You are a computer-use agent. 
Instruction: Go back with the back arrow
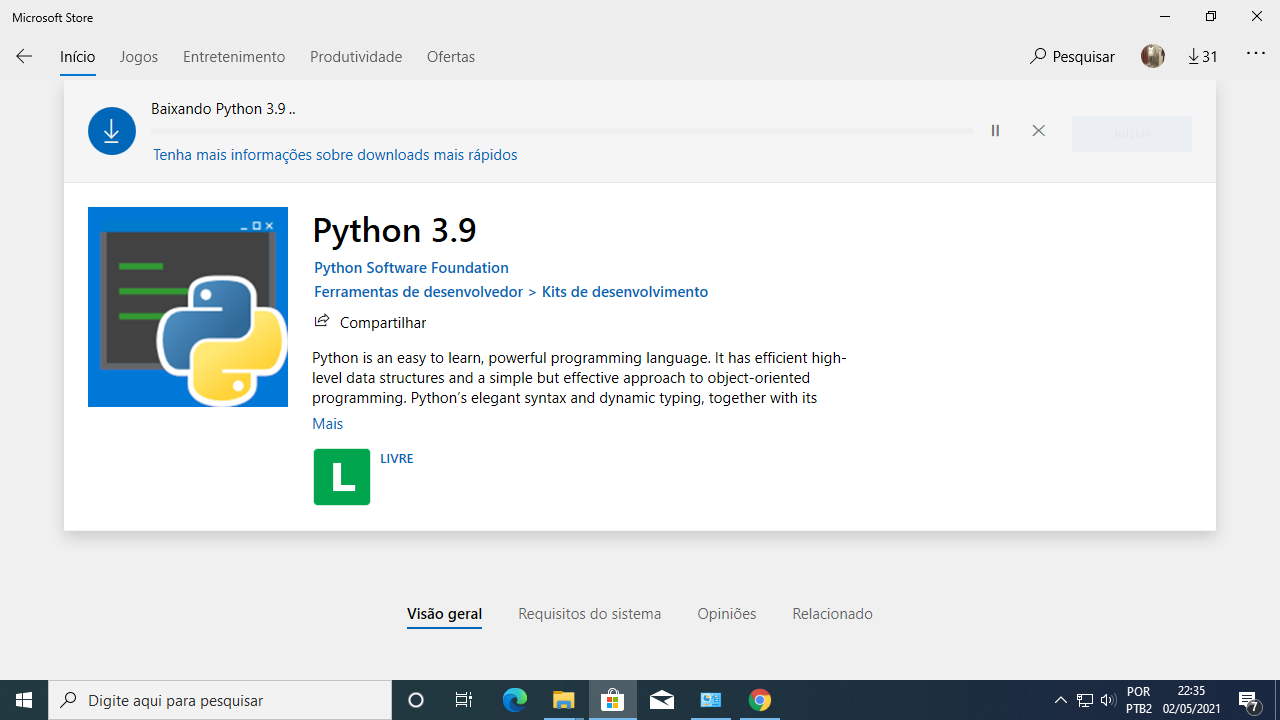click(x=24, y=57)
